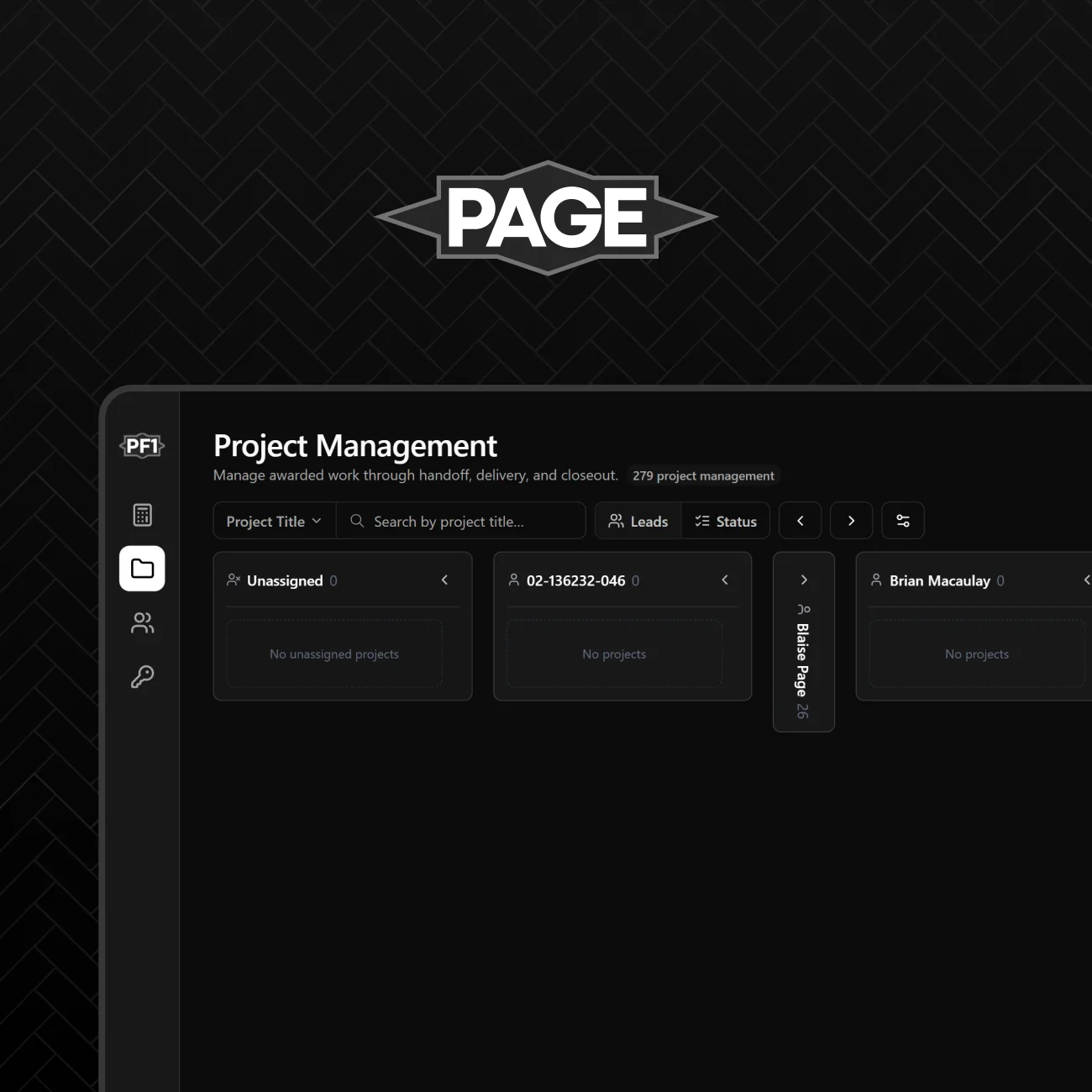
Task: Click No projects under Brian Macaulay
Action: coord(977,654)
